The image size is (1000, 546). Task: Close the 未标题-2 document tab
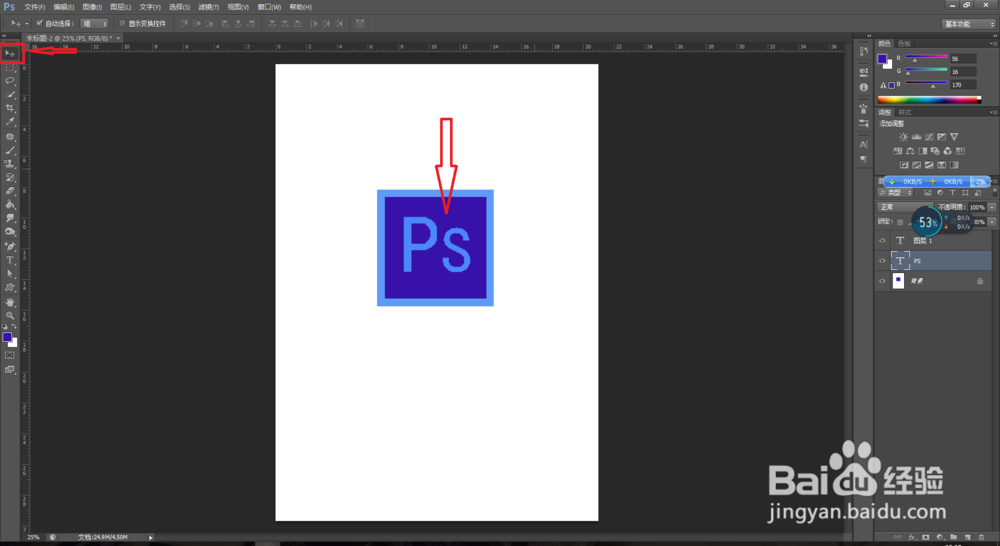[118, 38]
